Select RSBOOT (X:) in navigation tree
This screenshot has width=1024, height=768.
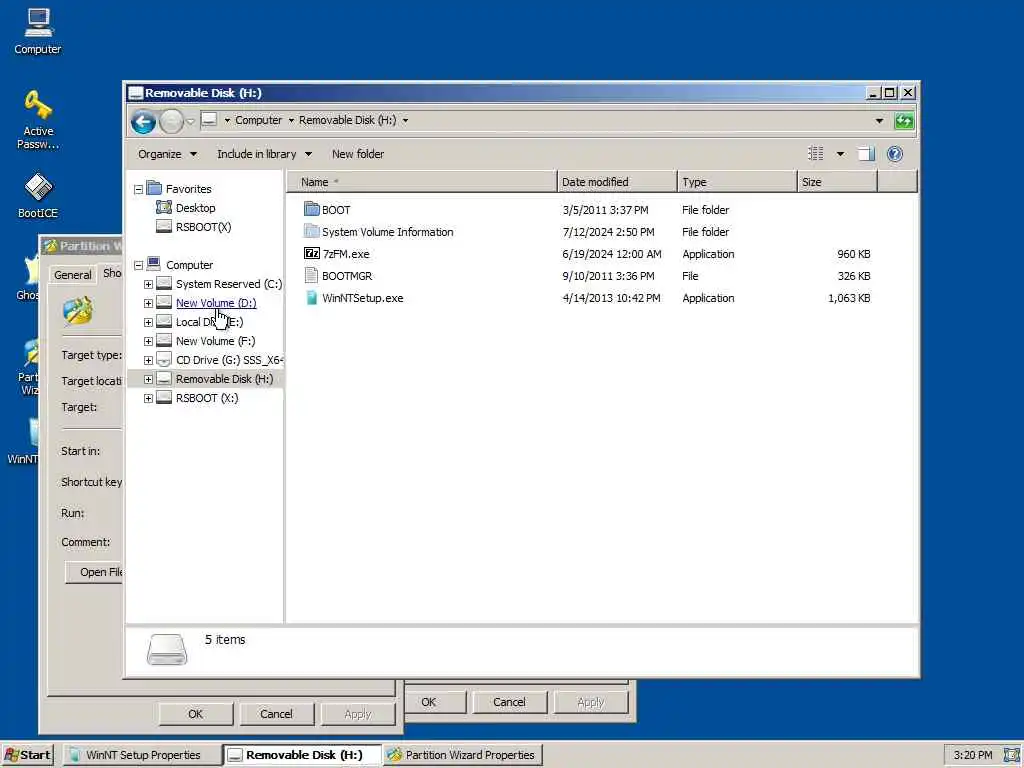click(x=207, y=398)
